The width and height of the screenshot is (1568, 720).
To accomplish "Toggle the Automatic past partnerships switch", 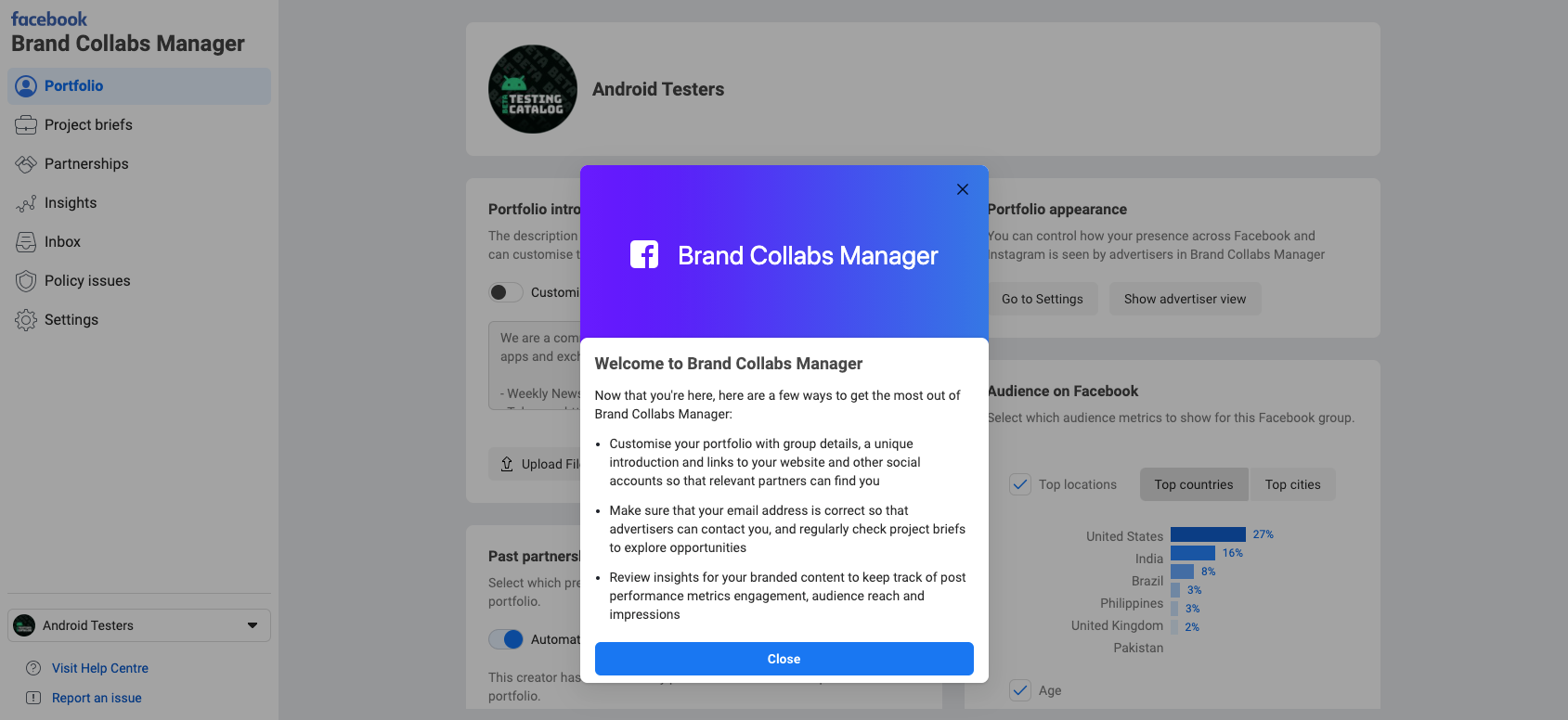I will (506, 639).
